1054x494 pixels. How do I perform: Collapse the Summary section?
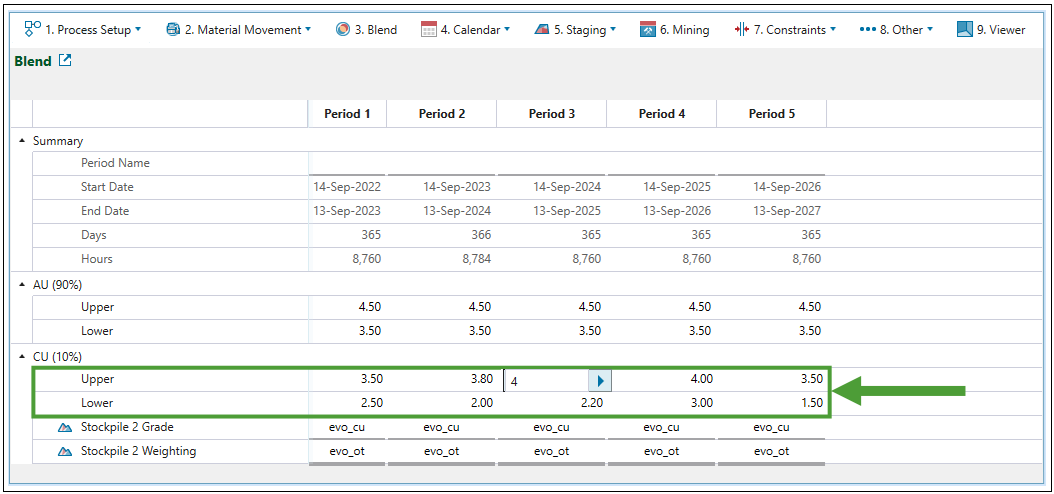22,141
